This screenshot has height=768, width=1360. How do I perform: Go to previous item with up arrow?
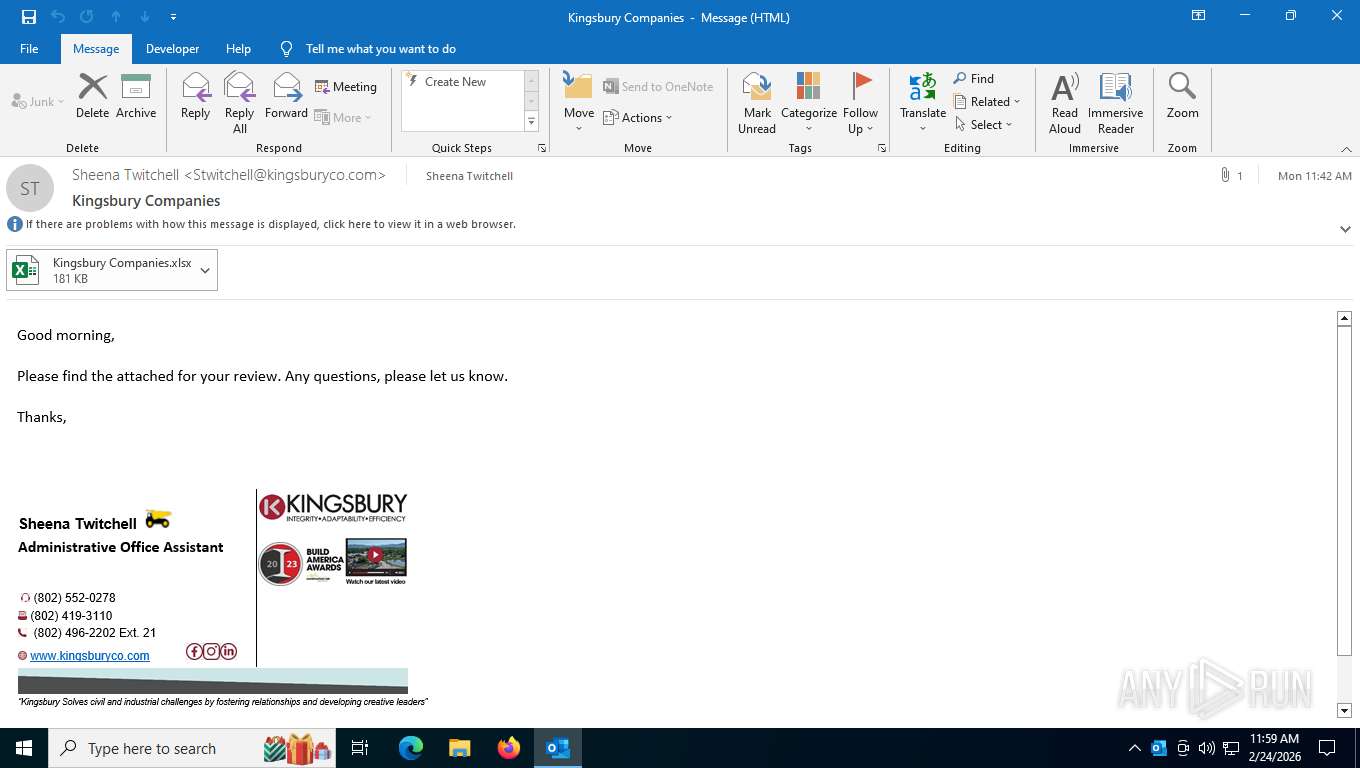116,17
